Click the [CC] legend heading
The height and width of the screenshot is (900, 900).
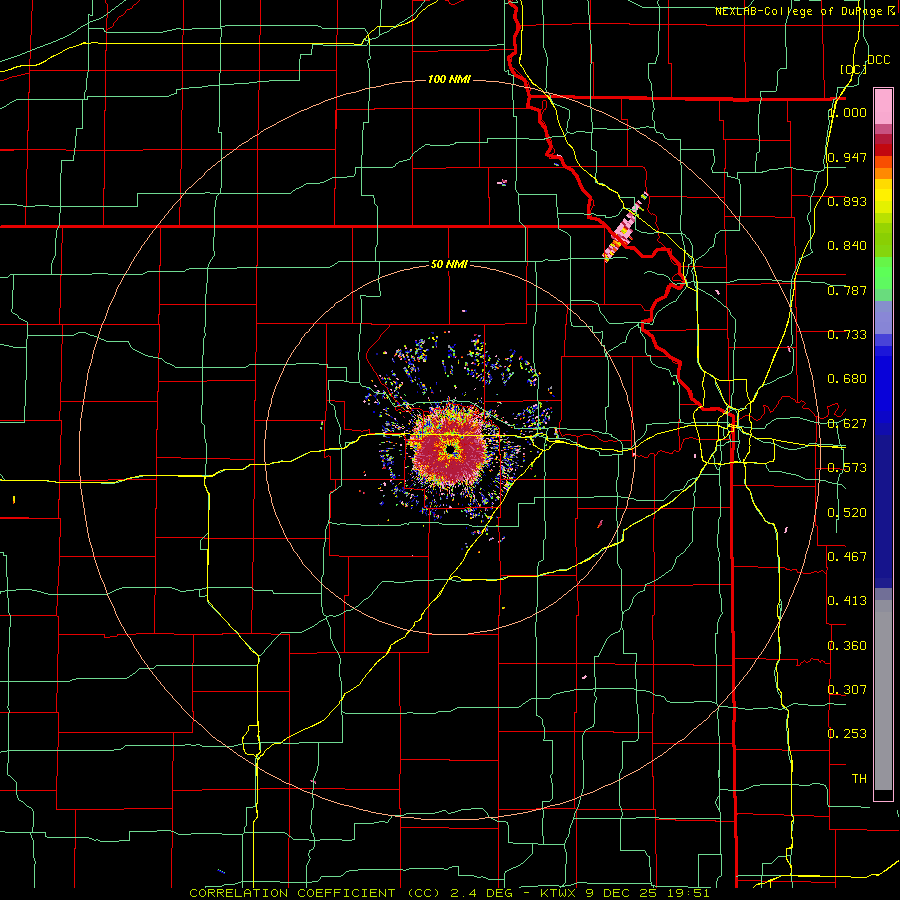(x=853, y=69)
